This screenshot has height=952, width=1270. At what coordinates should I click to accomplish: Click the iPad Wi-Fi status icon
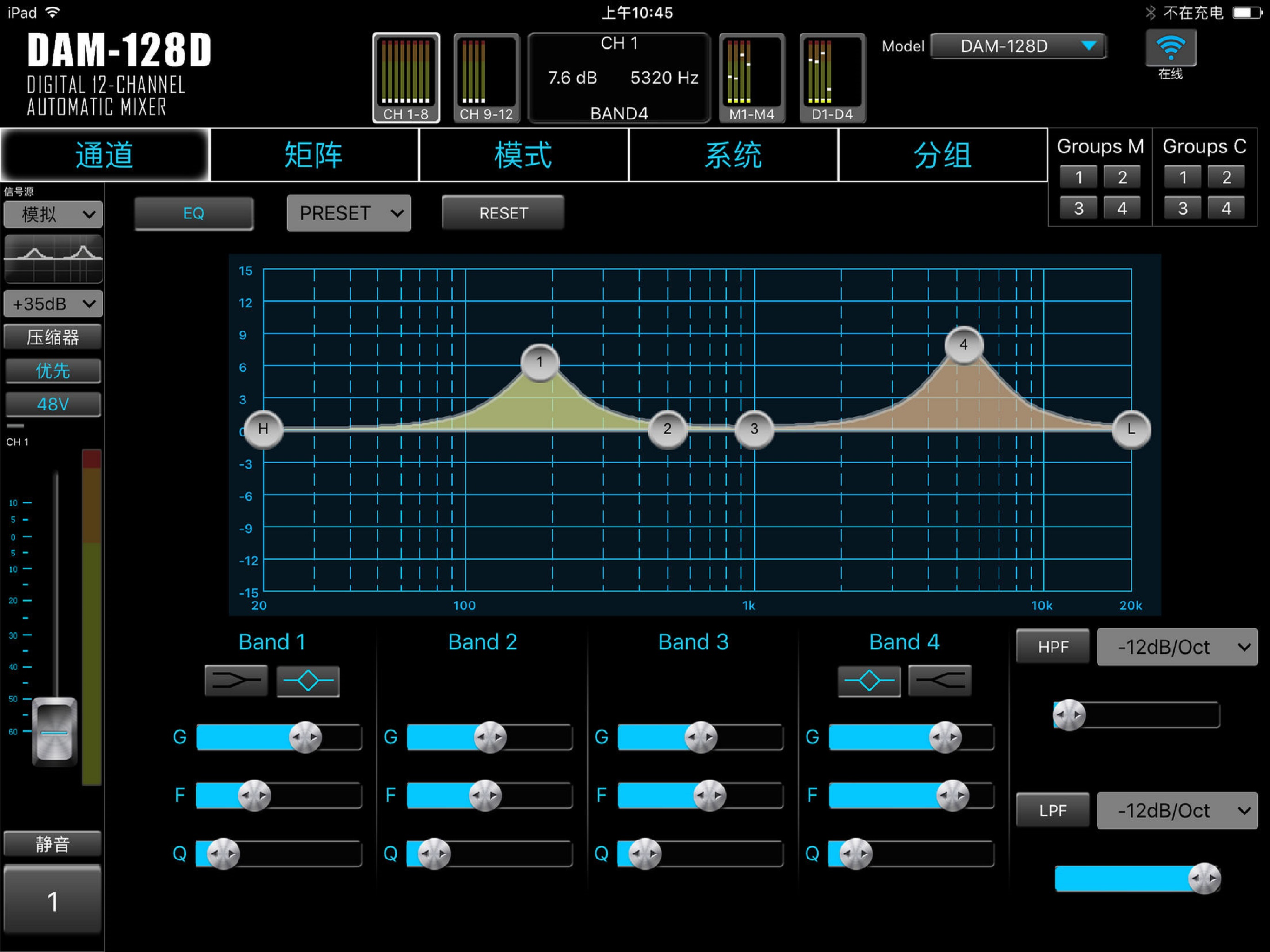click(x=52, y=13)
